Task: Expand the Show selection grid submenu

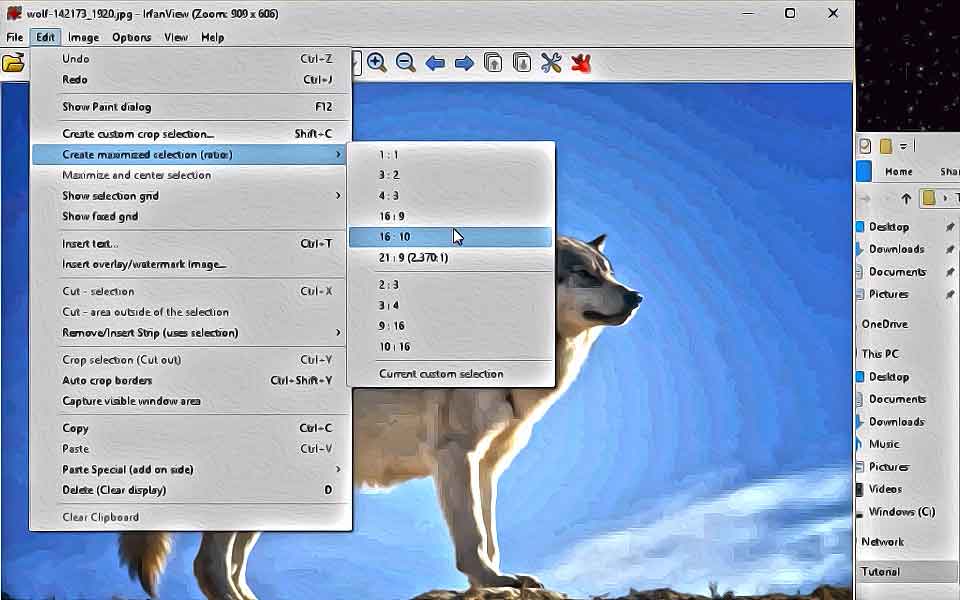Action: point(191,196)
